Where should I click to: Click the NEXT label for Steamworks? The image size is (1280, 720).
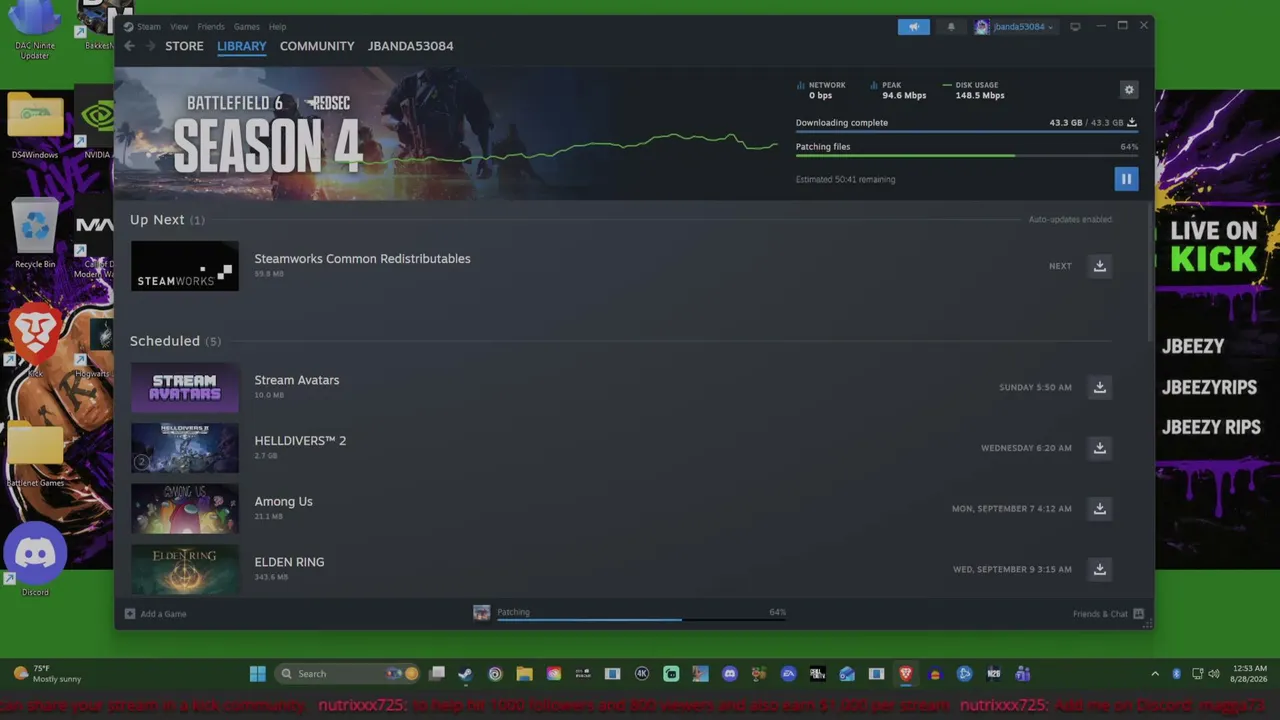click(1060, 266)
